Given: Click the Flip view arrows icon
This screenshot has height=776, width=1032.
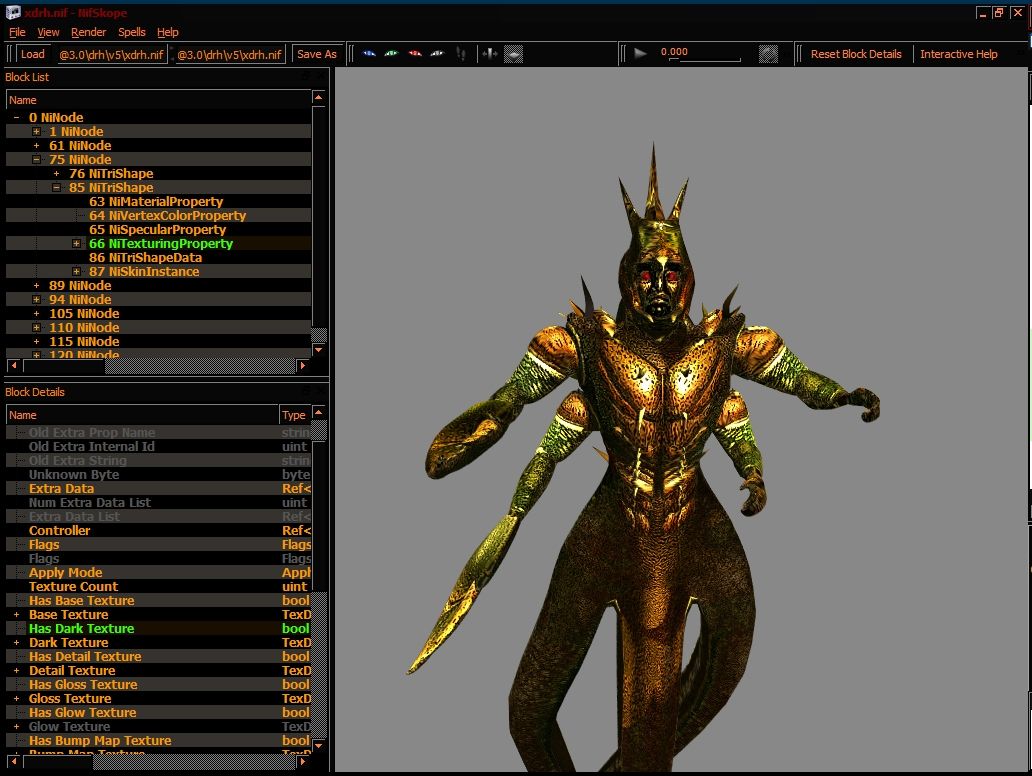Looking at the screenshot, I should 490,54.
